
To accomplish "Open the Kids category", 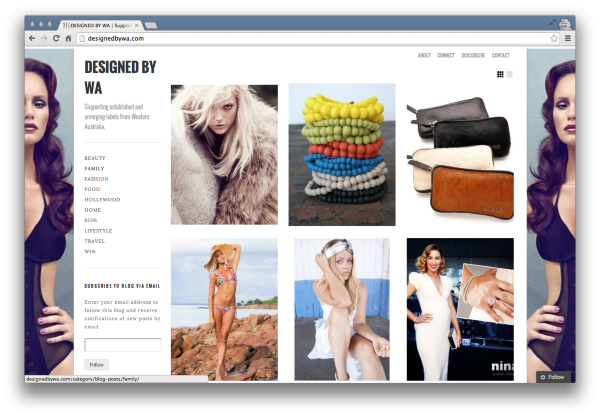I will coord(91,220).
